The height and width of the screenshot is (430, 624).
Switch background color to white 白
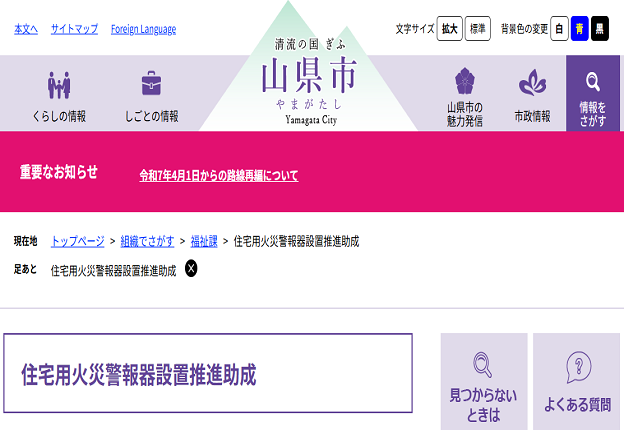(x=560, y=29)
